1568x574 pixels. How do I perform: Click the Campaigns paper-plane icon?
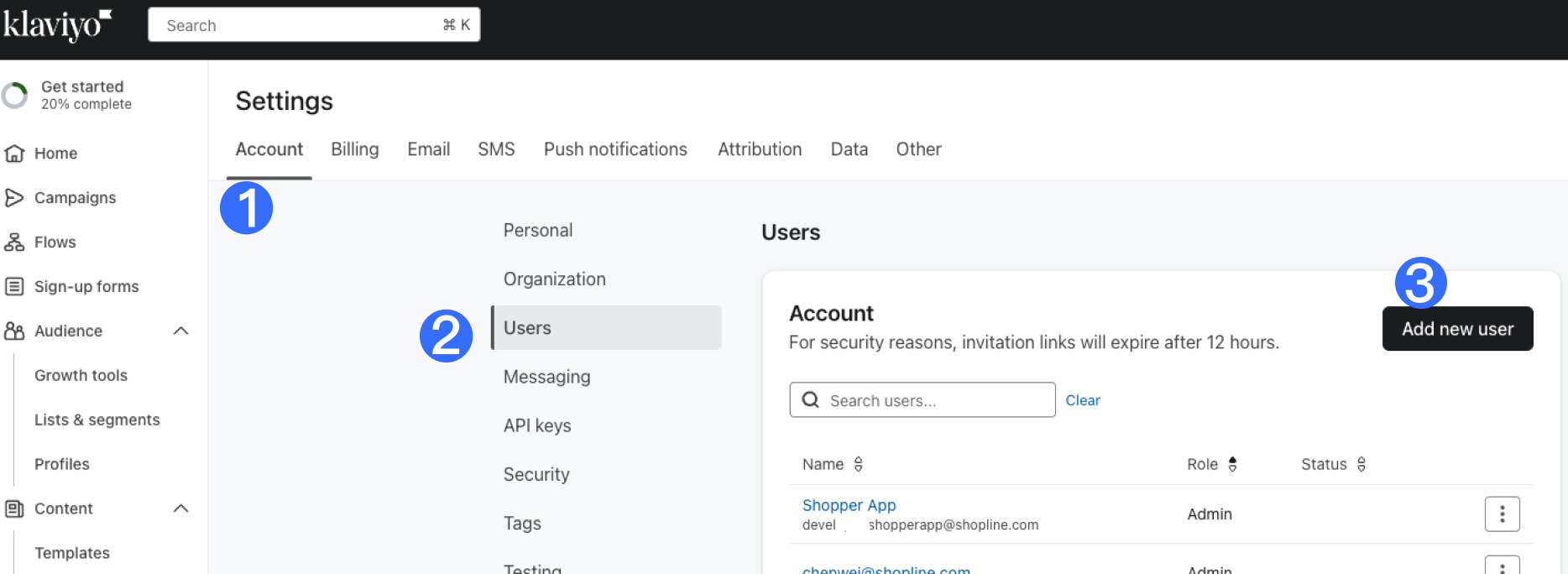[14, 198]
